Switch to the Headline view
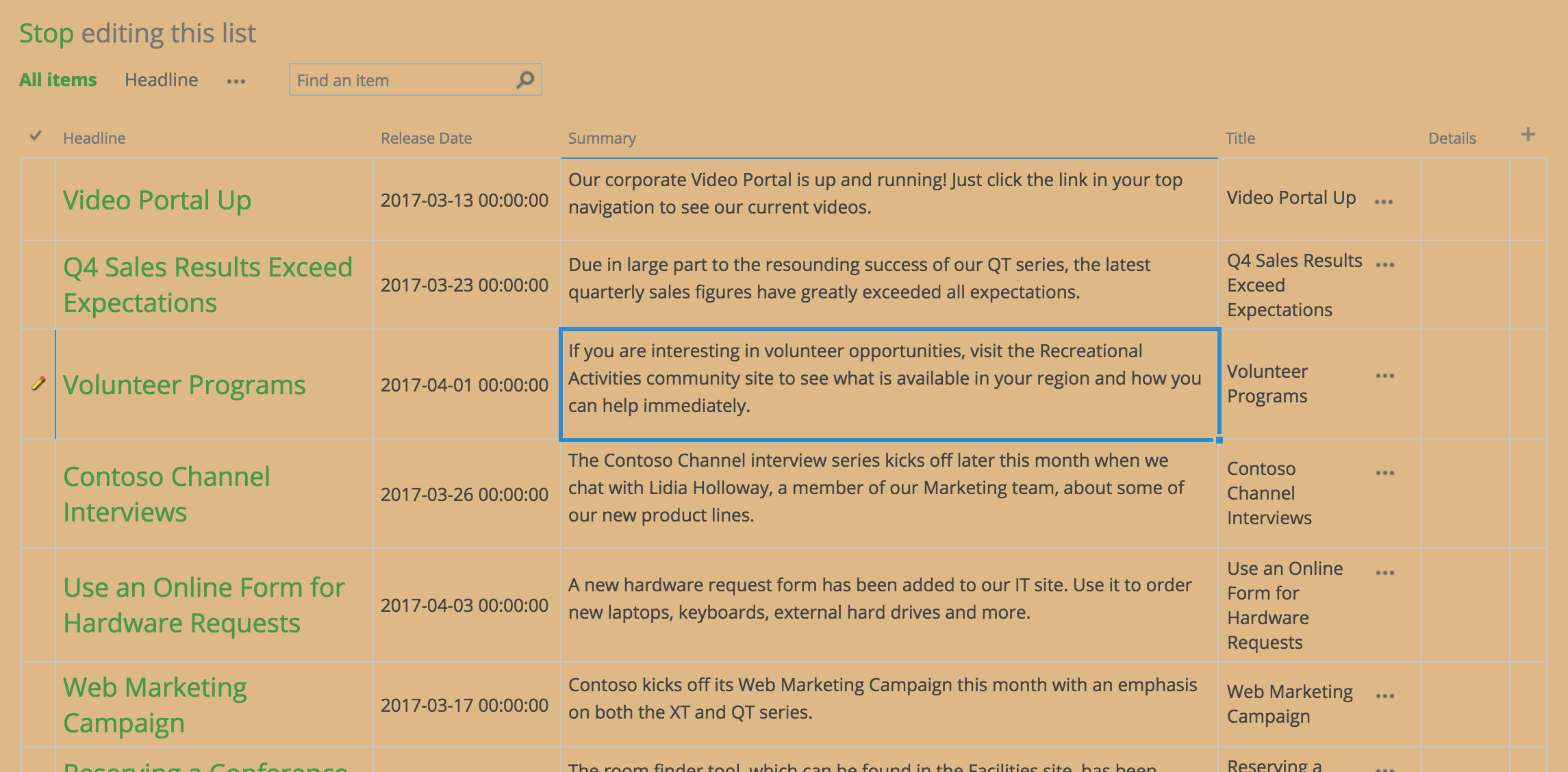Image resolution: width=1568 pixels, height=772 pixels. point(161,80)
